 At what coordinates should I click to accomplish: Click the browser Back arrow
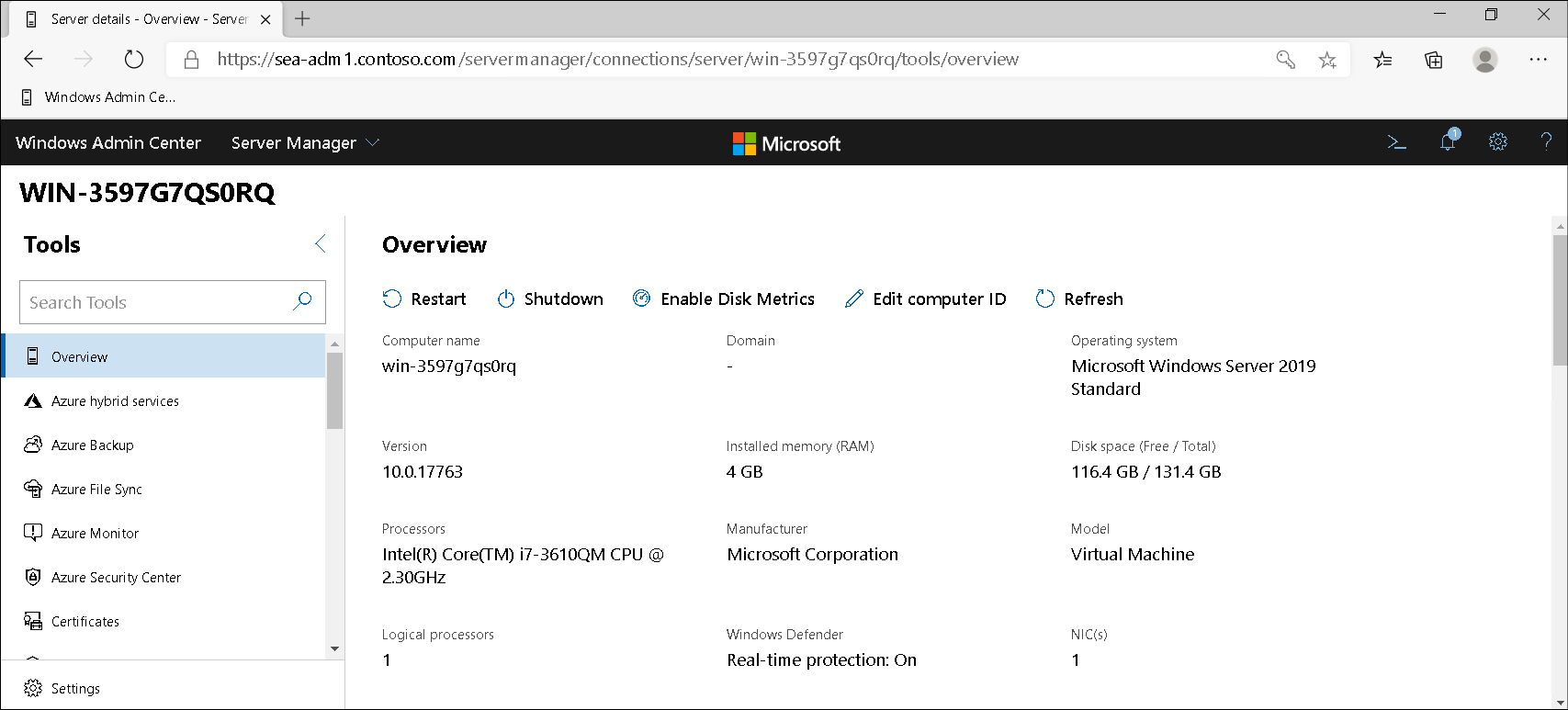[x=33, y=59]
